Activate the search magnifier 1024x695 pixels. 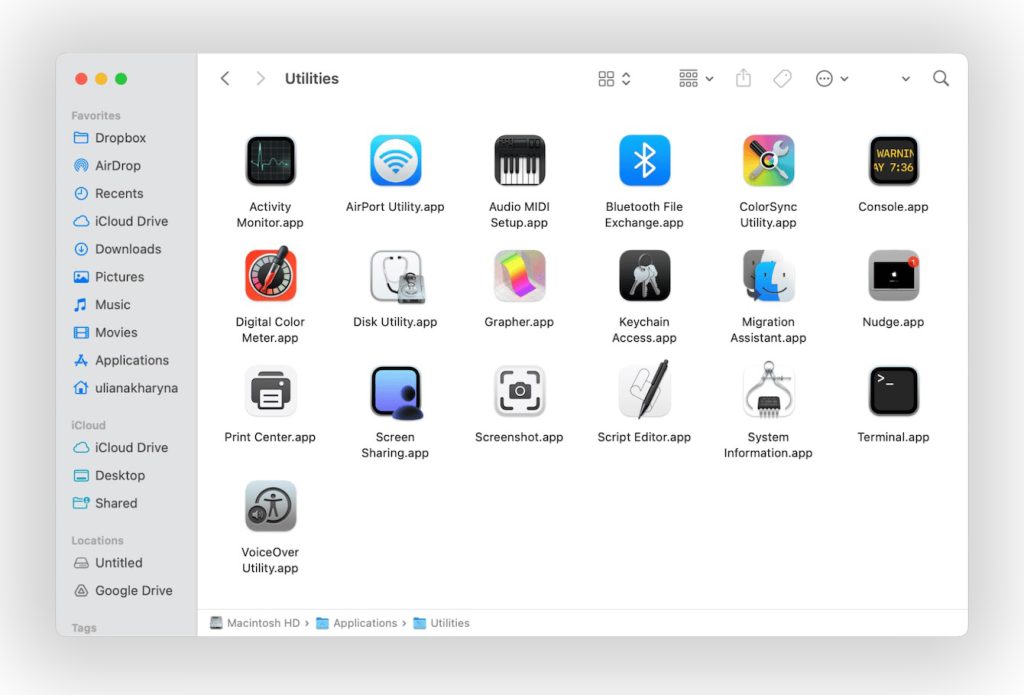click(x=940, y=77)
